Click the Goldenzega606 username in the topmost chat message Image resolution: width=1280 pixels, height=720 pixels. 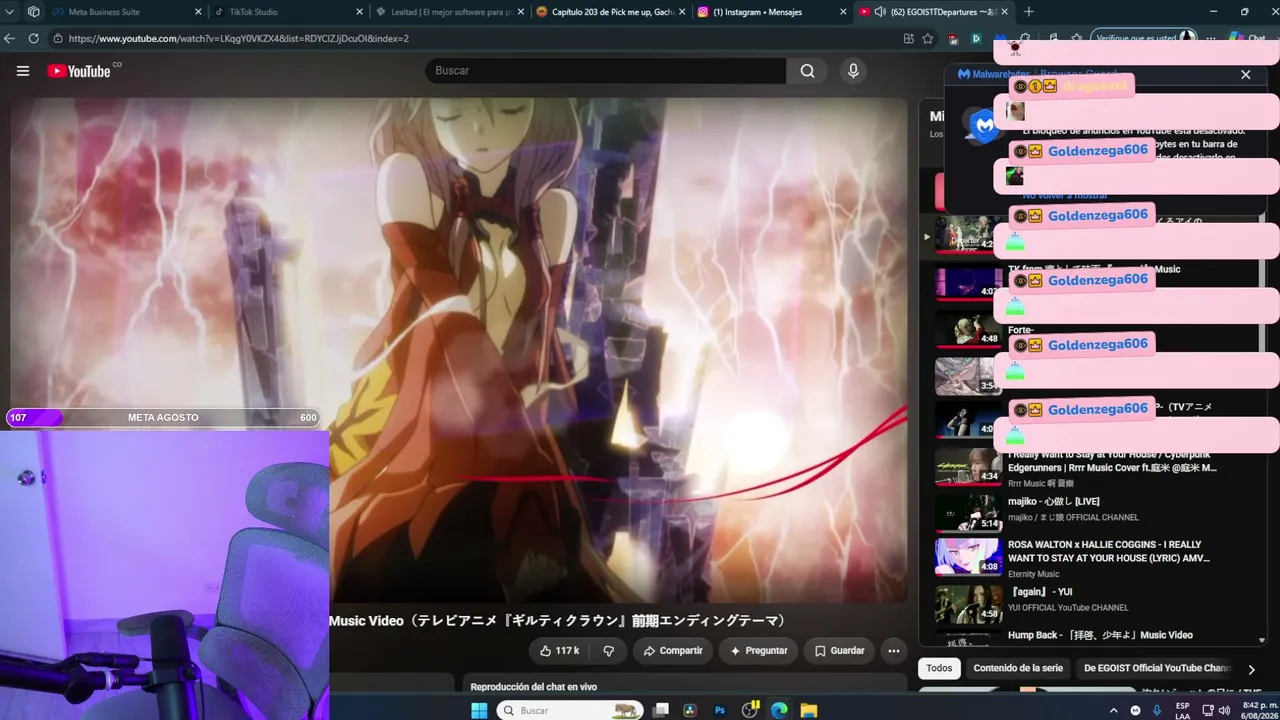tap(1098, 150)
